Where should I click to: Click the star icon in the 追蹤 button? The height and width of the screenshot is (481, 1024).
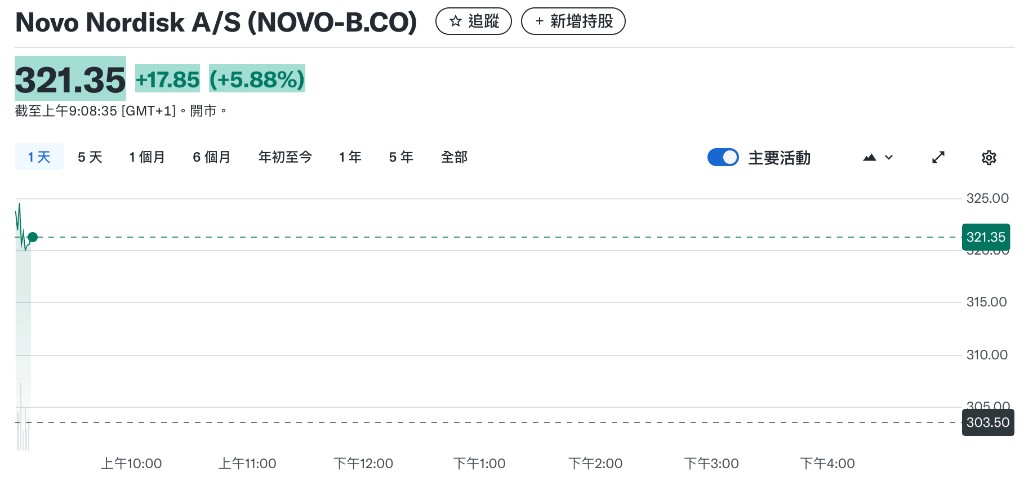pyautogui.click(x=455, y=21)
